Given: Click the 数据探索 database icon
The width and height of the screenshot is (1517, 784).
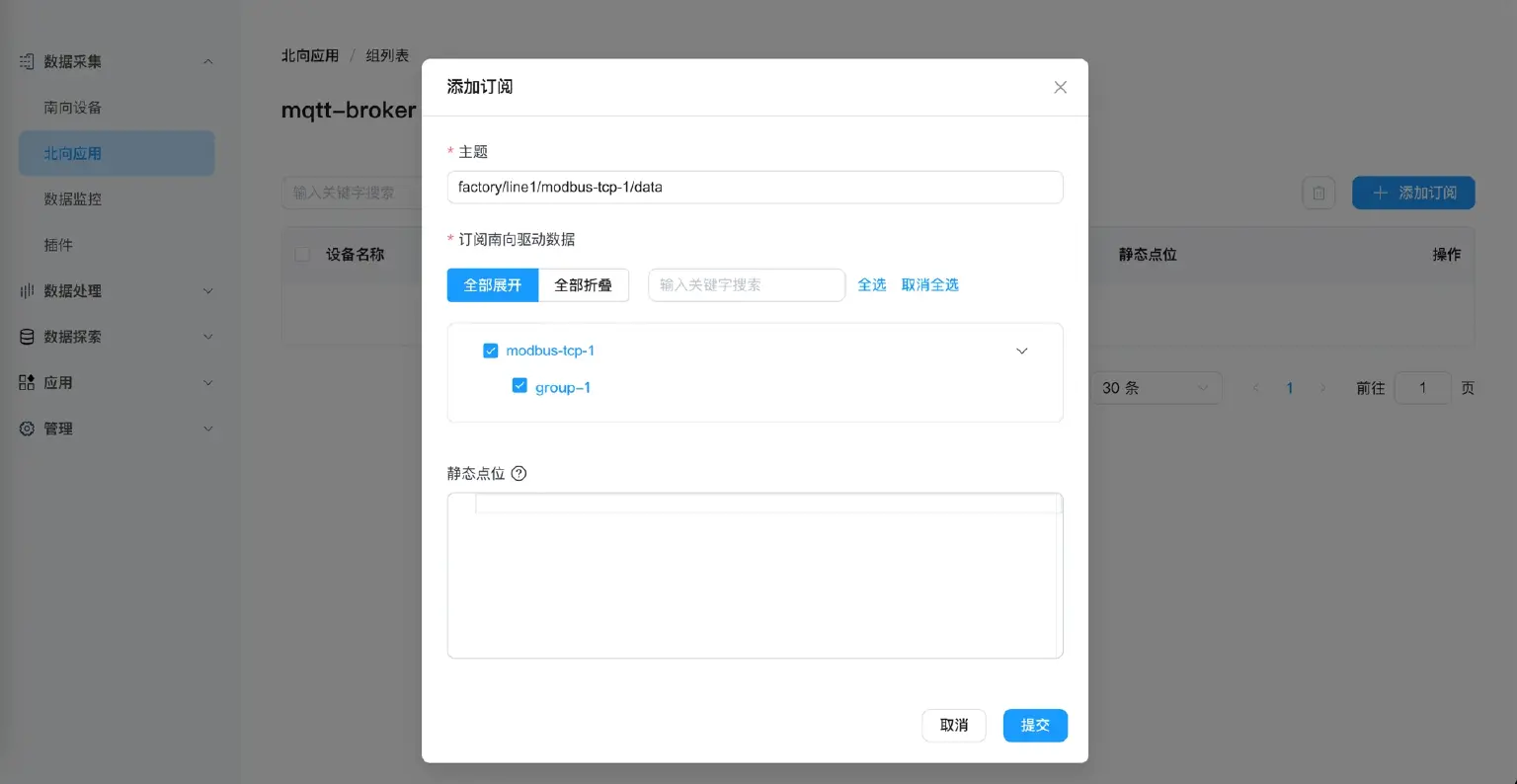Looking at the screenshot, I should [x=27, y=337].
